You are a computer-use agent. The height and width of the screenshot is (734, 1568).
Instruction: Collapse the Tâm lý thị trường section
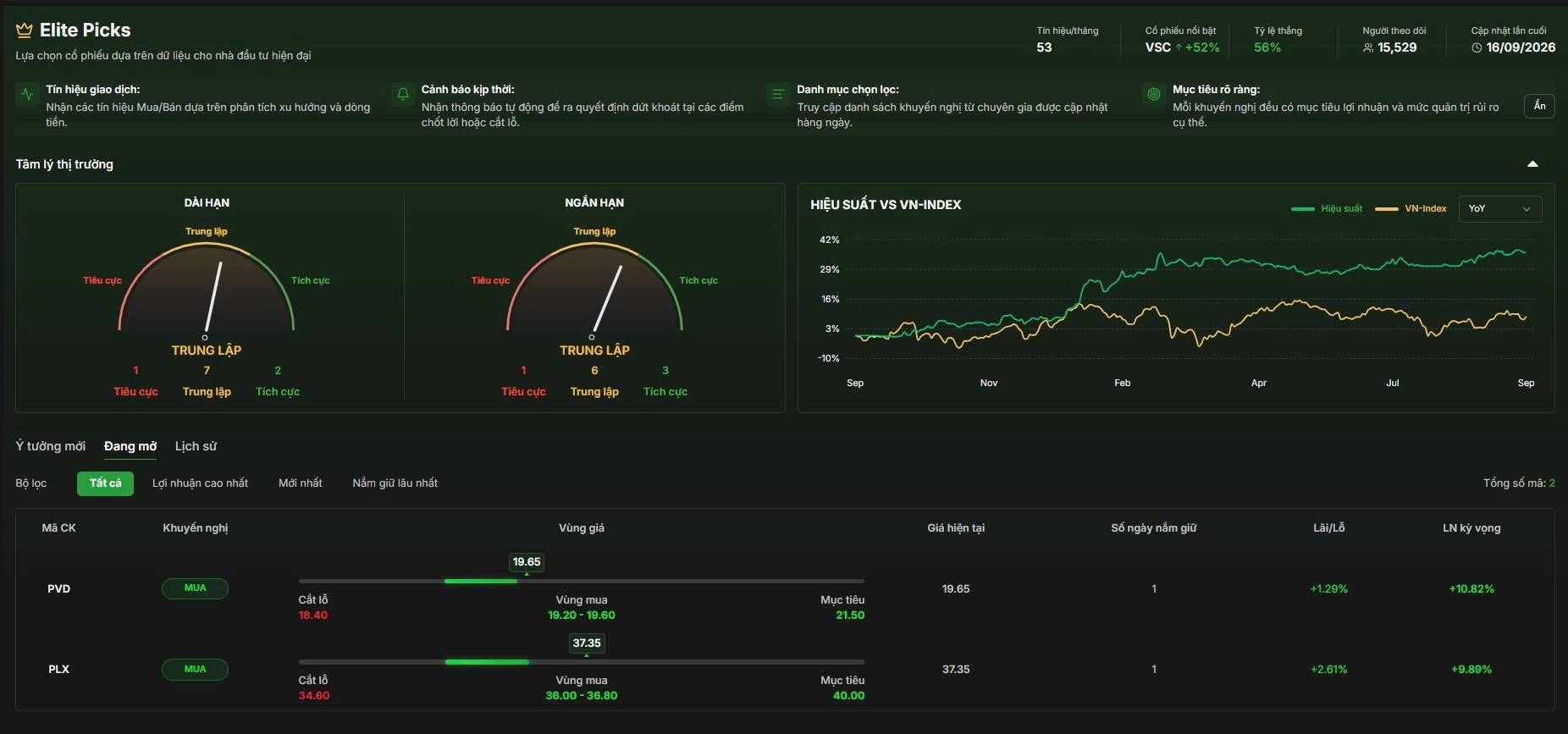click(1532, 164)
